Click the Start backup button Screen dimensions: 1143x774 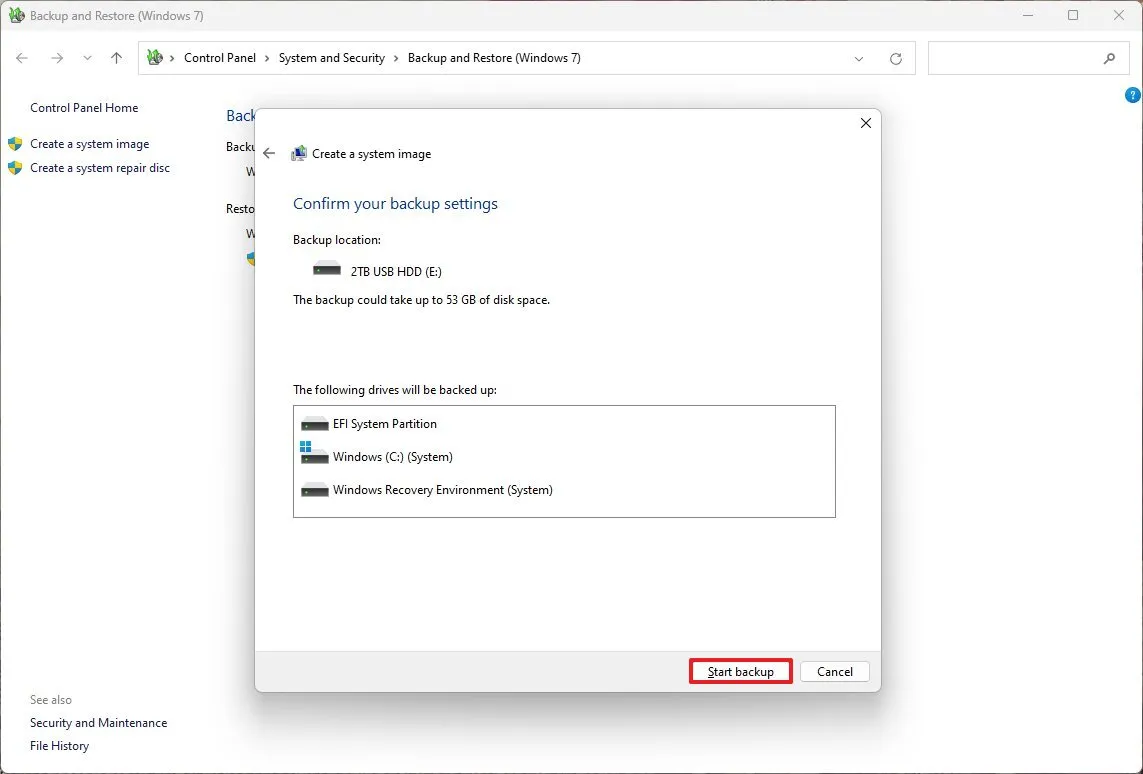740,671
